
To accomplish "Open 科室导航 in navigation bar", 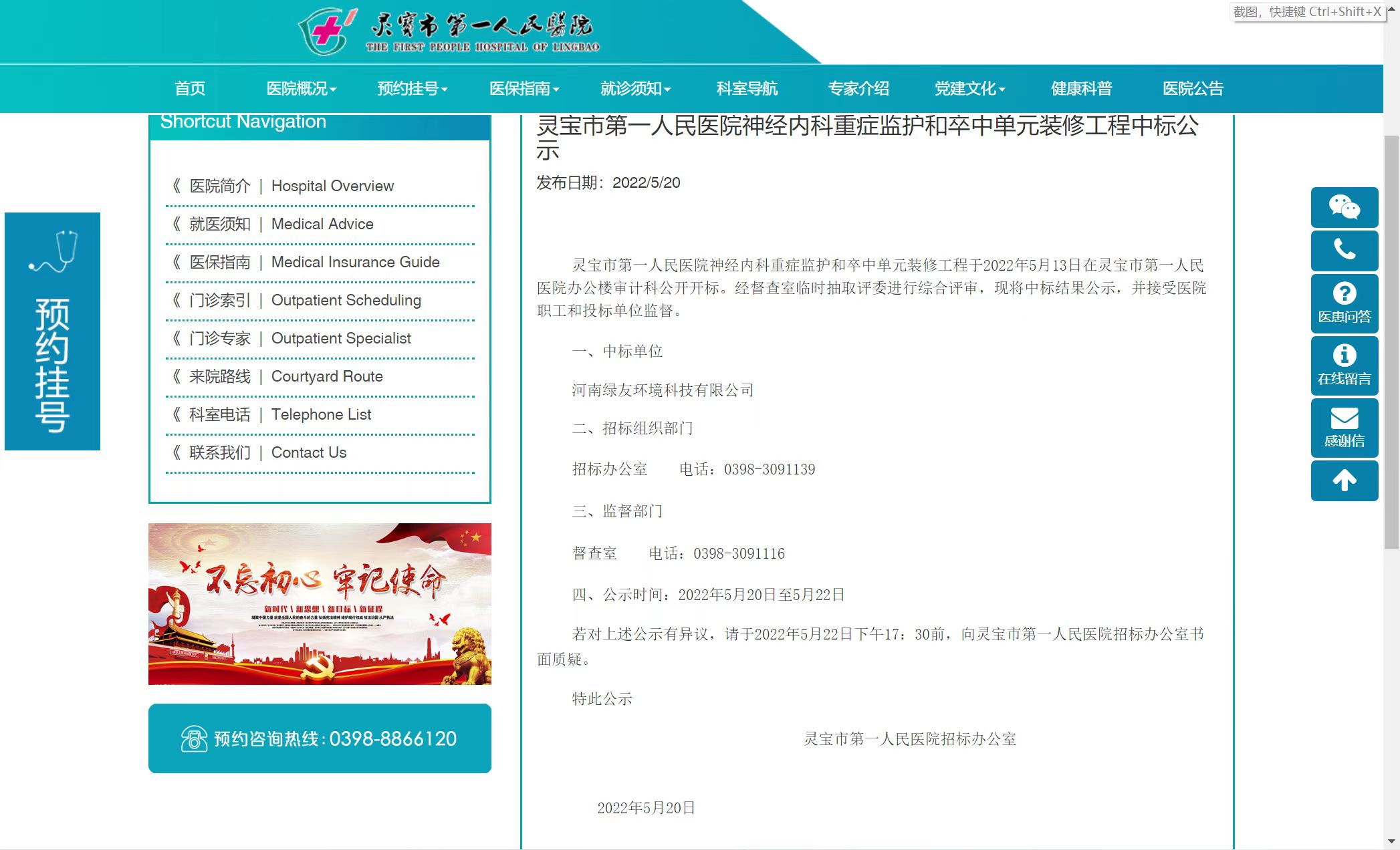I will [747, 88].
